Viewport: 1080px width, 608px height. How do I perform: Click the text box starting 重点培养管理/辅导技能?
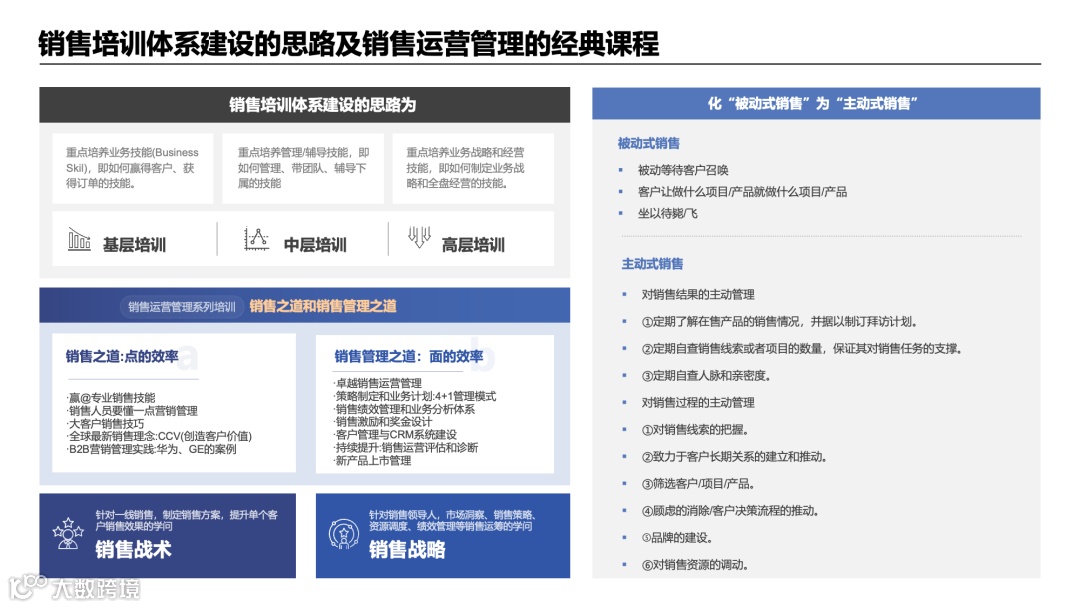[x=303, y=168]
